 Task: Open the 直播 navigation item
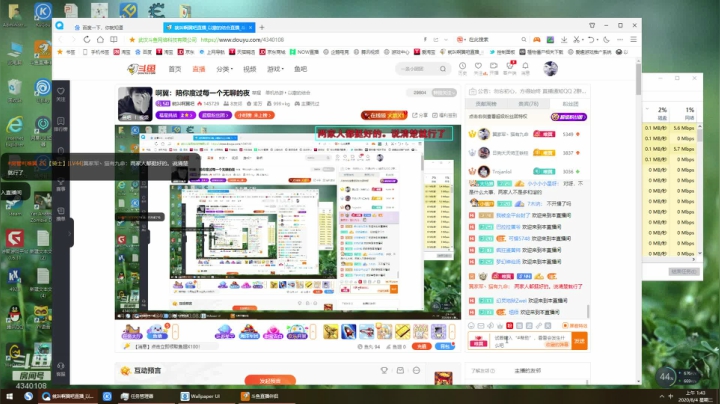point(199,69)
